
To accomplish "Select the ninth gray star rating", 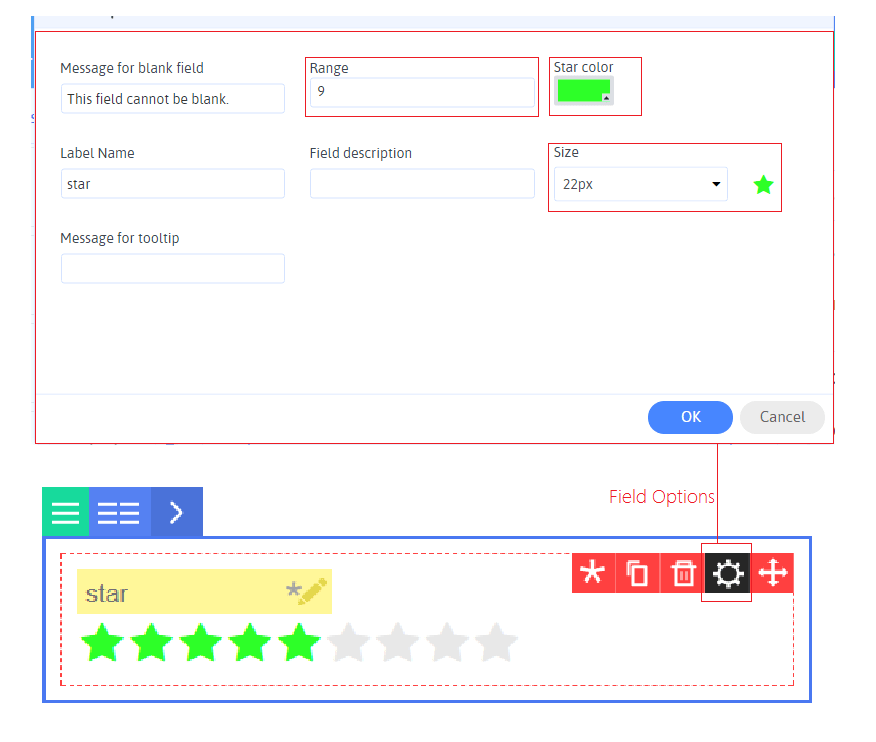I will pyautogui.click(x=495, y=643).
